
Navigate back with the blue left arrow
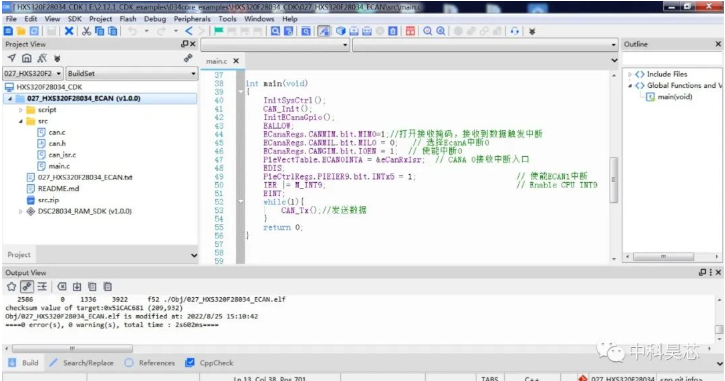189,31
